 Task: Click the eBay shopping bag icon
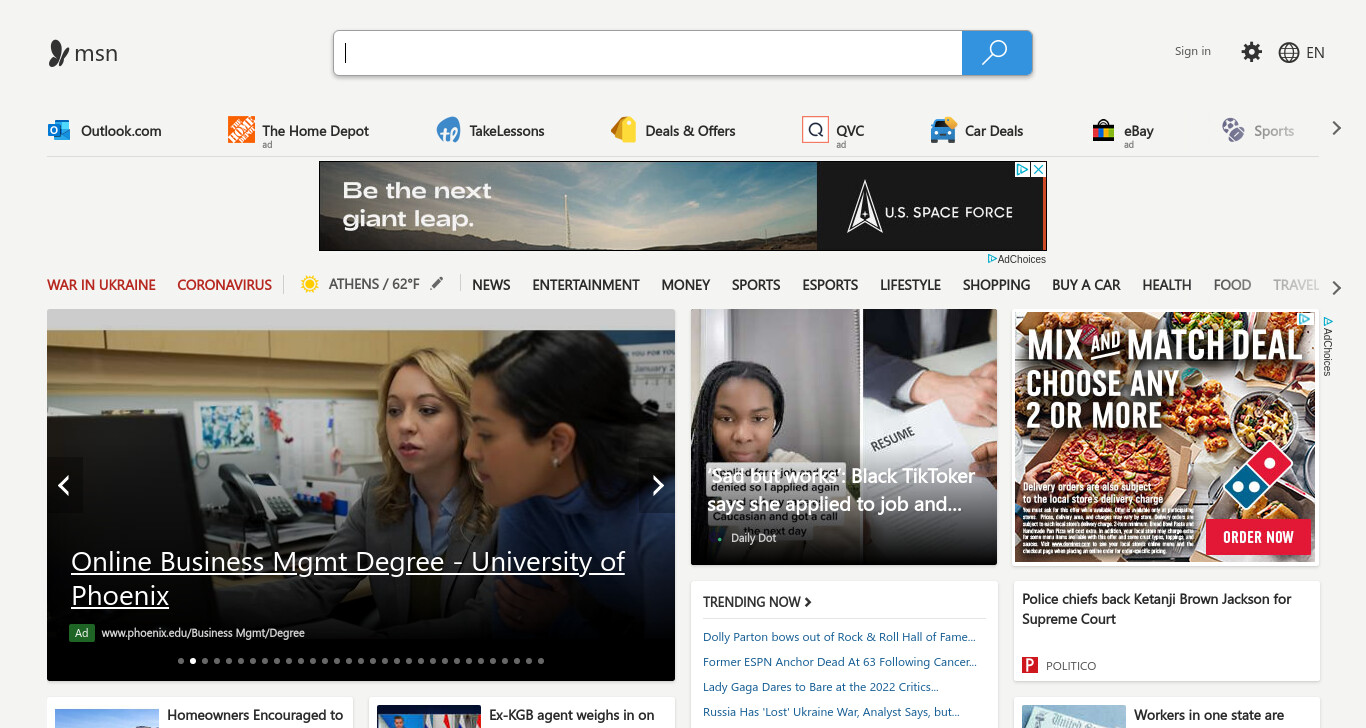tap(1103, 130)
